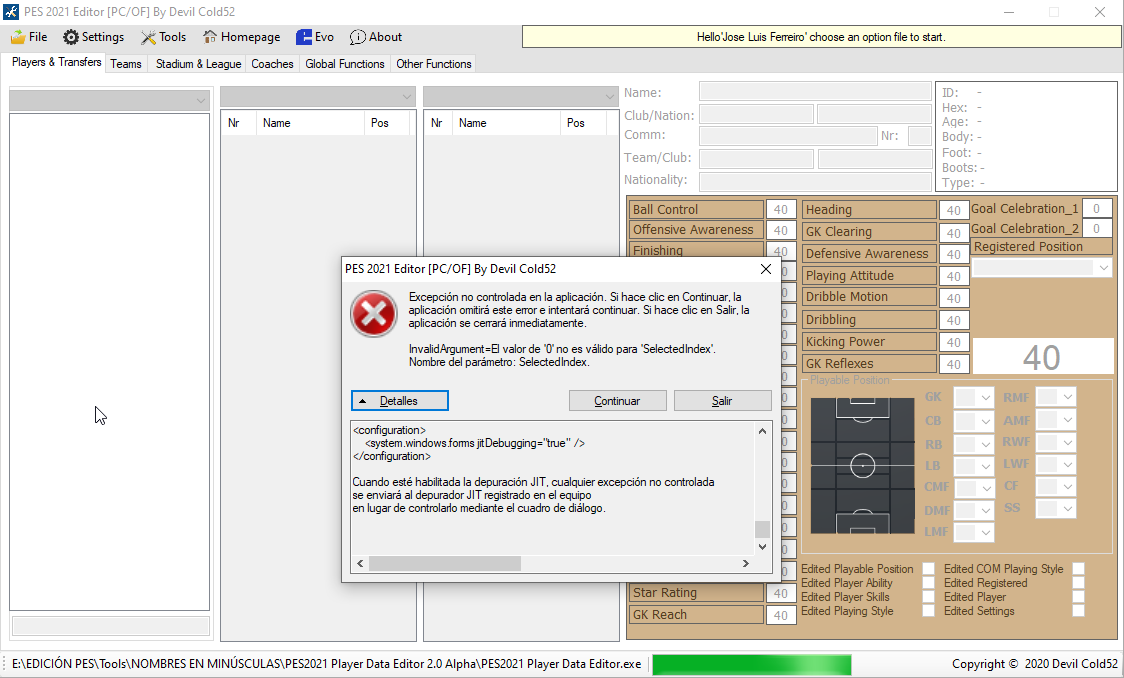Open the GK playable position dropdown
Image resolution: width=1124 pixels, height=678 pixels.
973,397
